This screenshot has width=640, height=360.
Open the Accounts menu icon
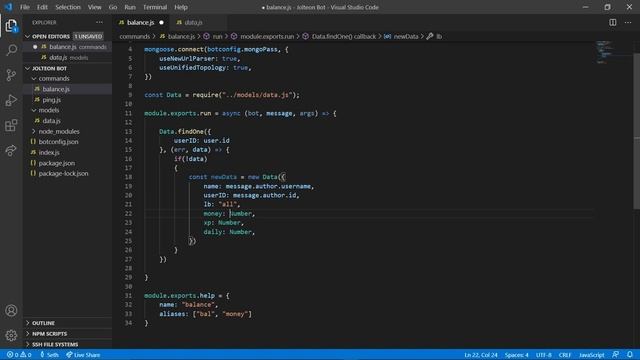(x=11, y=311)
